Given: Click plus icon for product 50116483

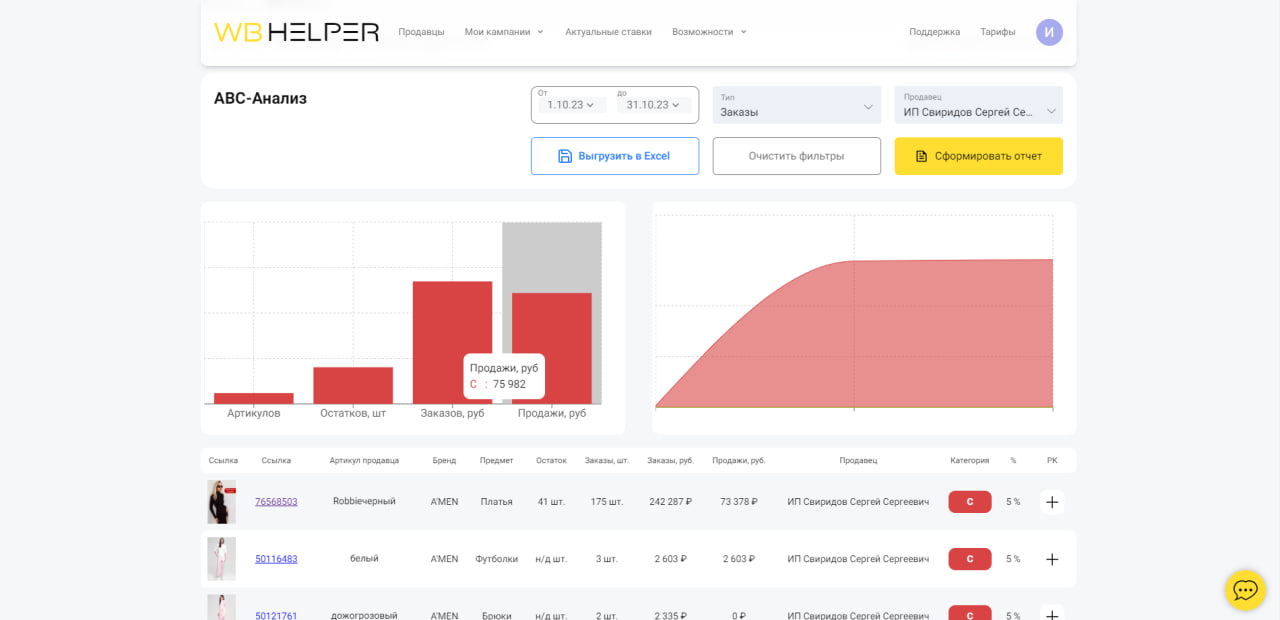Looking at the screenshot, I should tap(1052, 559).
